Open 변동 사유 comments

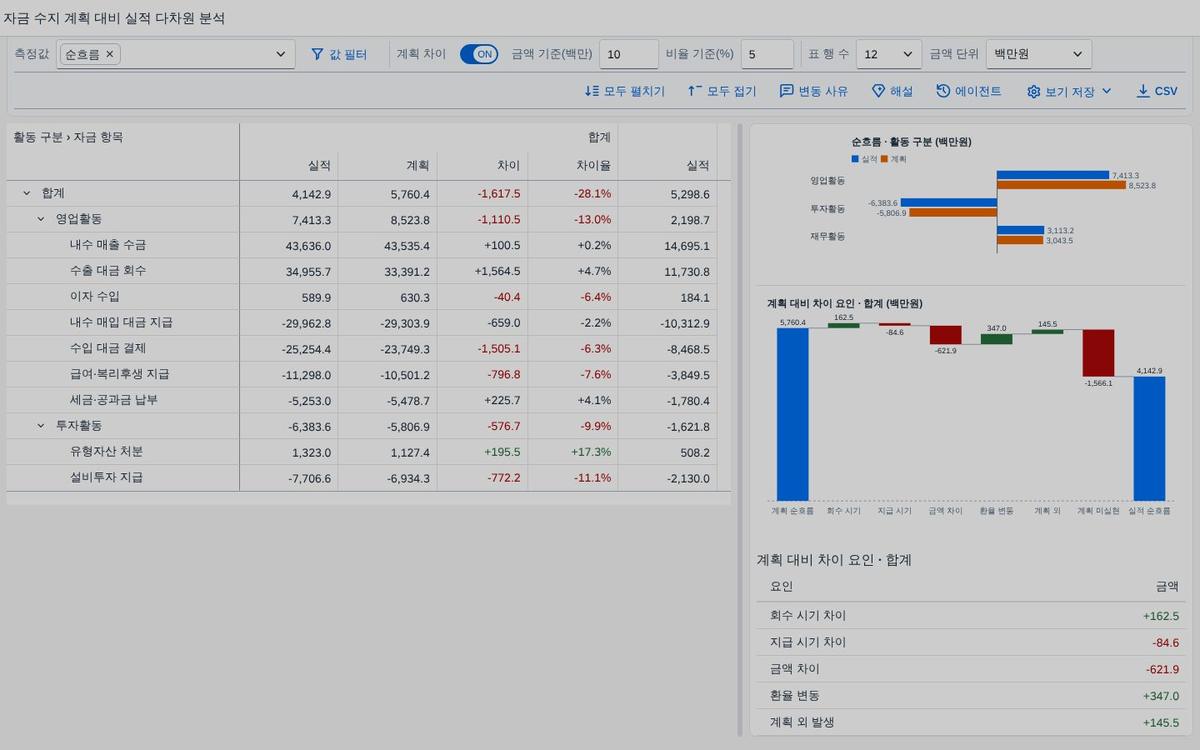[814, 91]
